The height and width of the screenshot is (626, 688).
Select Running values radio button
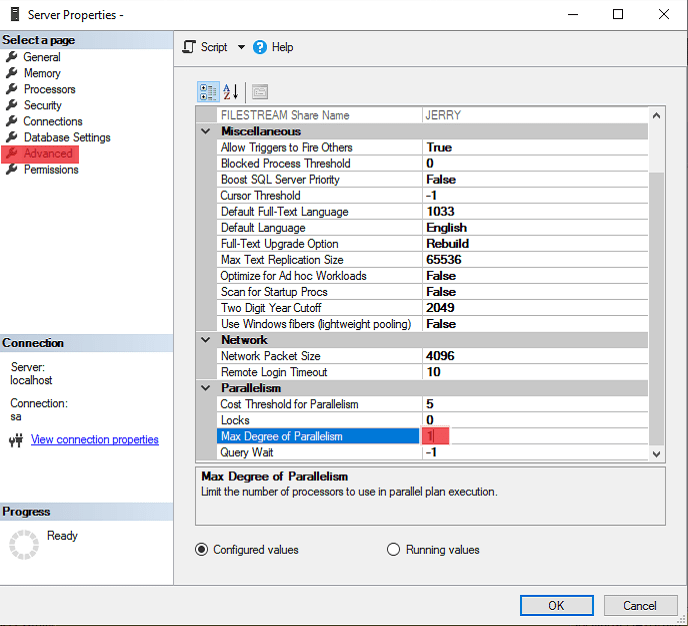[393, 549]
